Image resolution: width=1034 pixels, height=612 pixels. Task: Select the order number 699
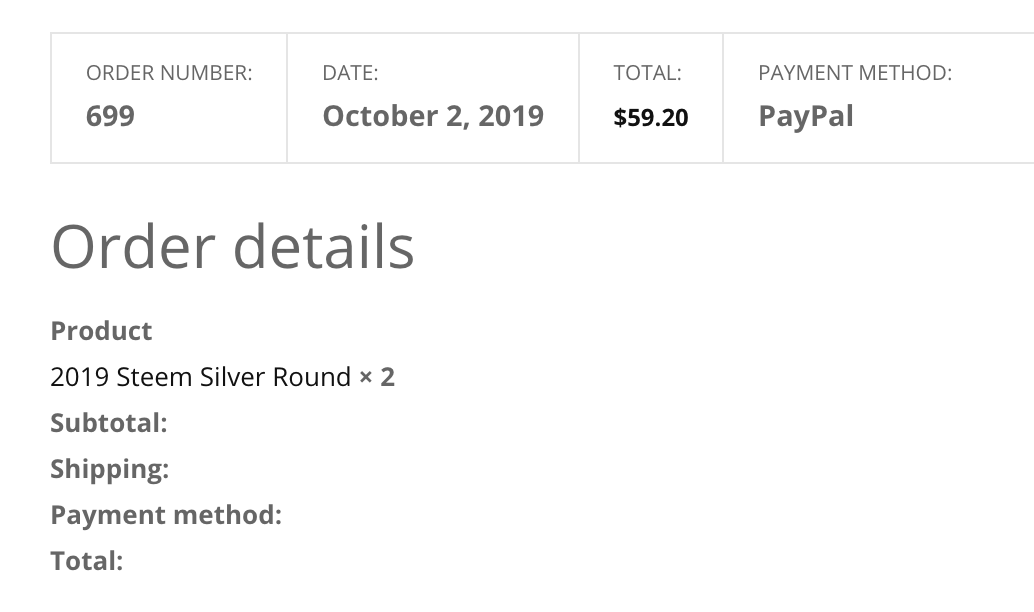coord(110,116)
